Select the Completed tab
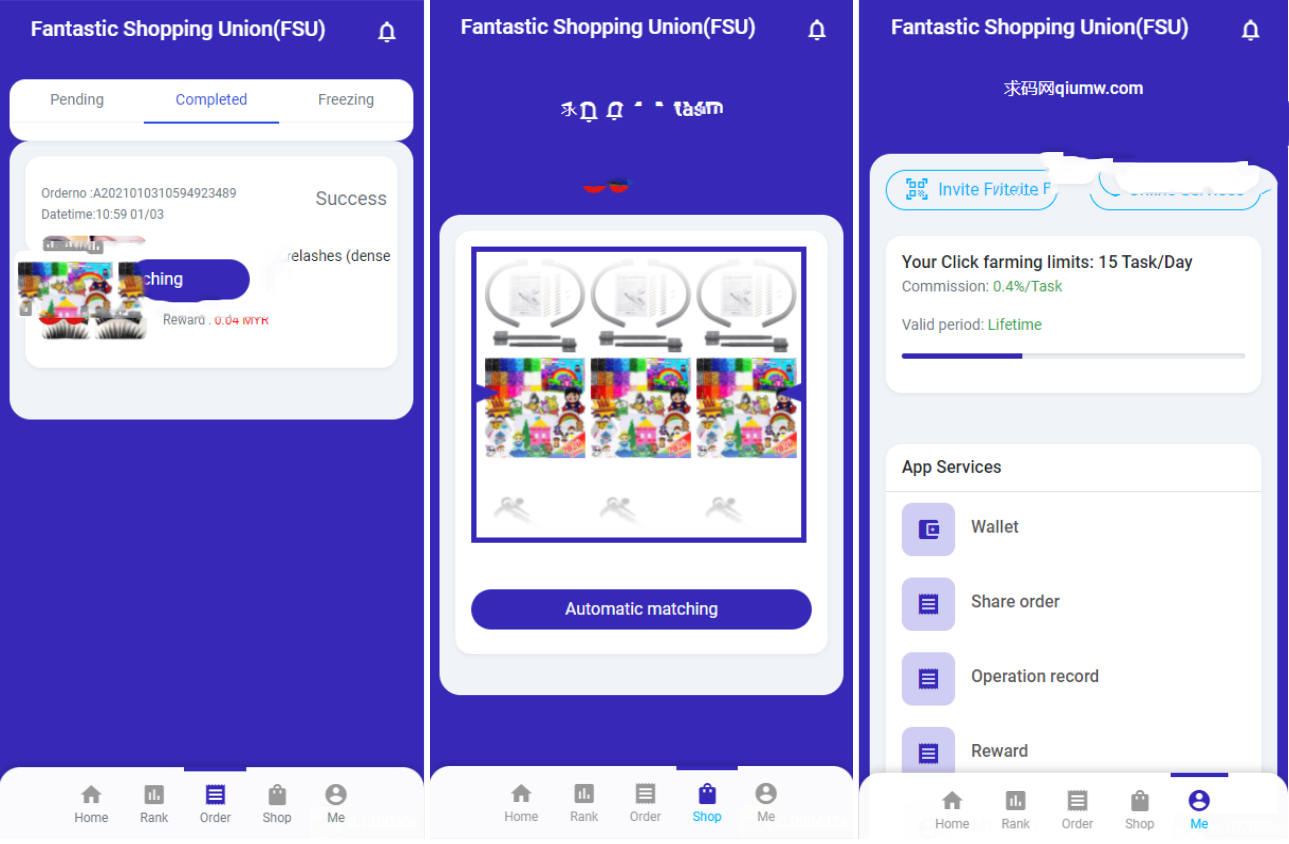Viewport: 1289px width, 844px height. pos(211,100)
